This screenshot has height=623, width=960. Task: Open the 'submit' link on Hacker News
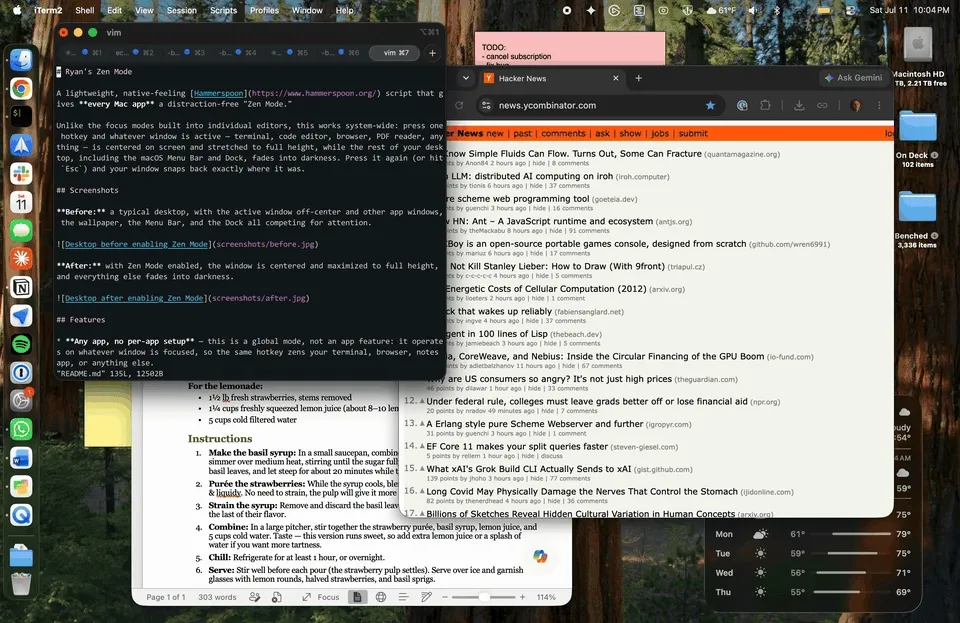(693, 133)
